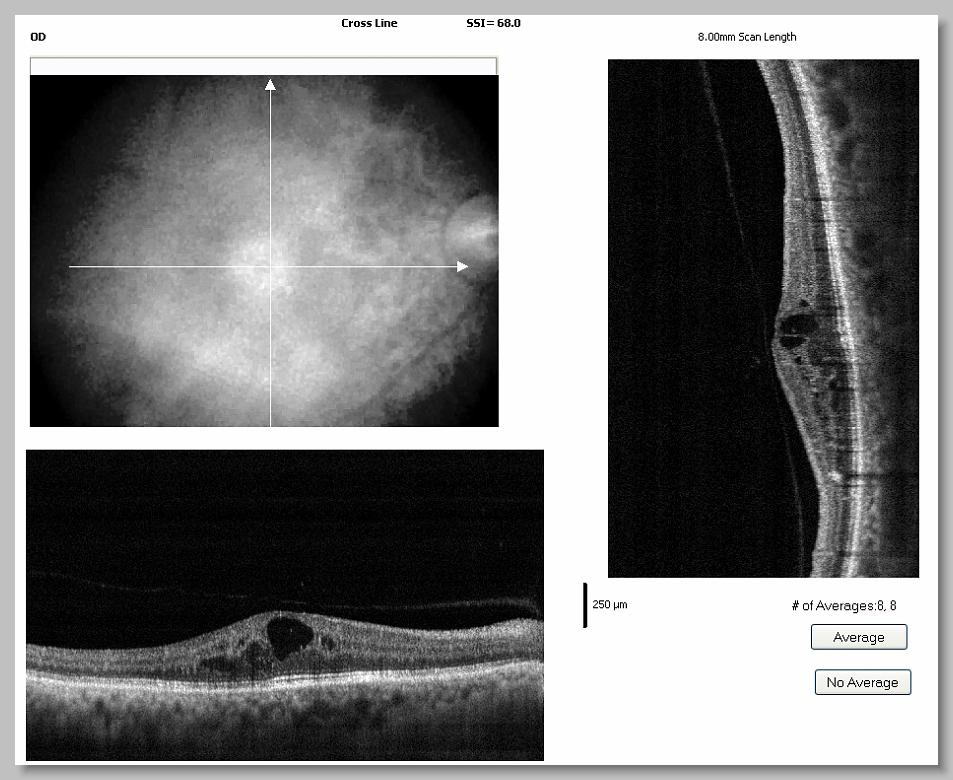953x780 pixels.
Task: Click the blank field above the fundus image
Action: point(264,66)
